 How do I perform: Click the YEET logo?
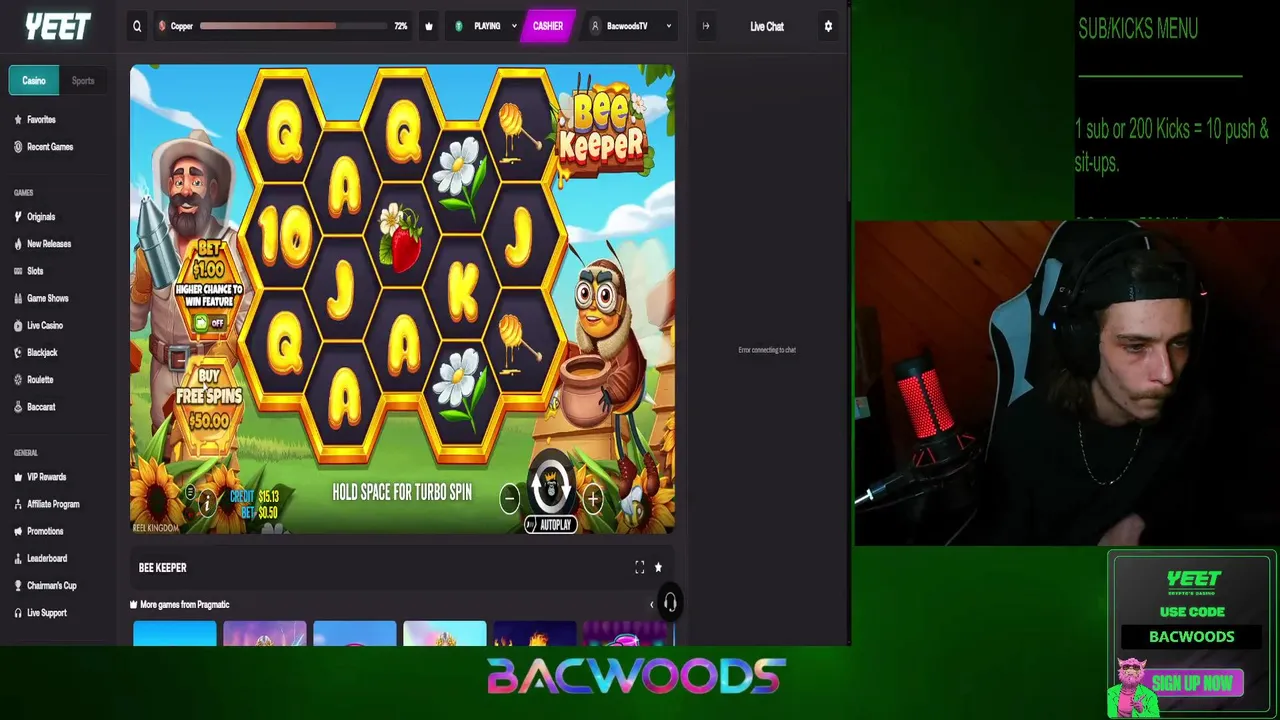[x=58, y=27]
